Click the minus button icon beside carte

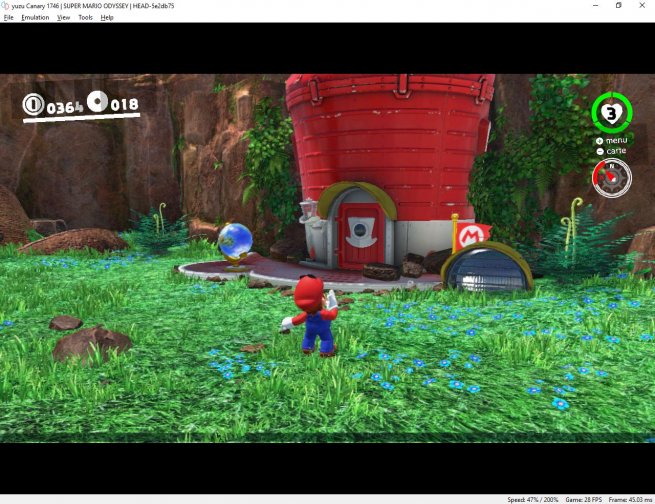pyautogui.click(x=600, y=152)
